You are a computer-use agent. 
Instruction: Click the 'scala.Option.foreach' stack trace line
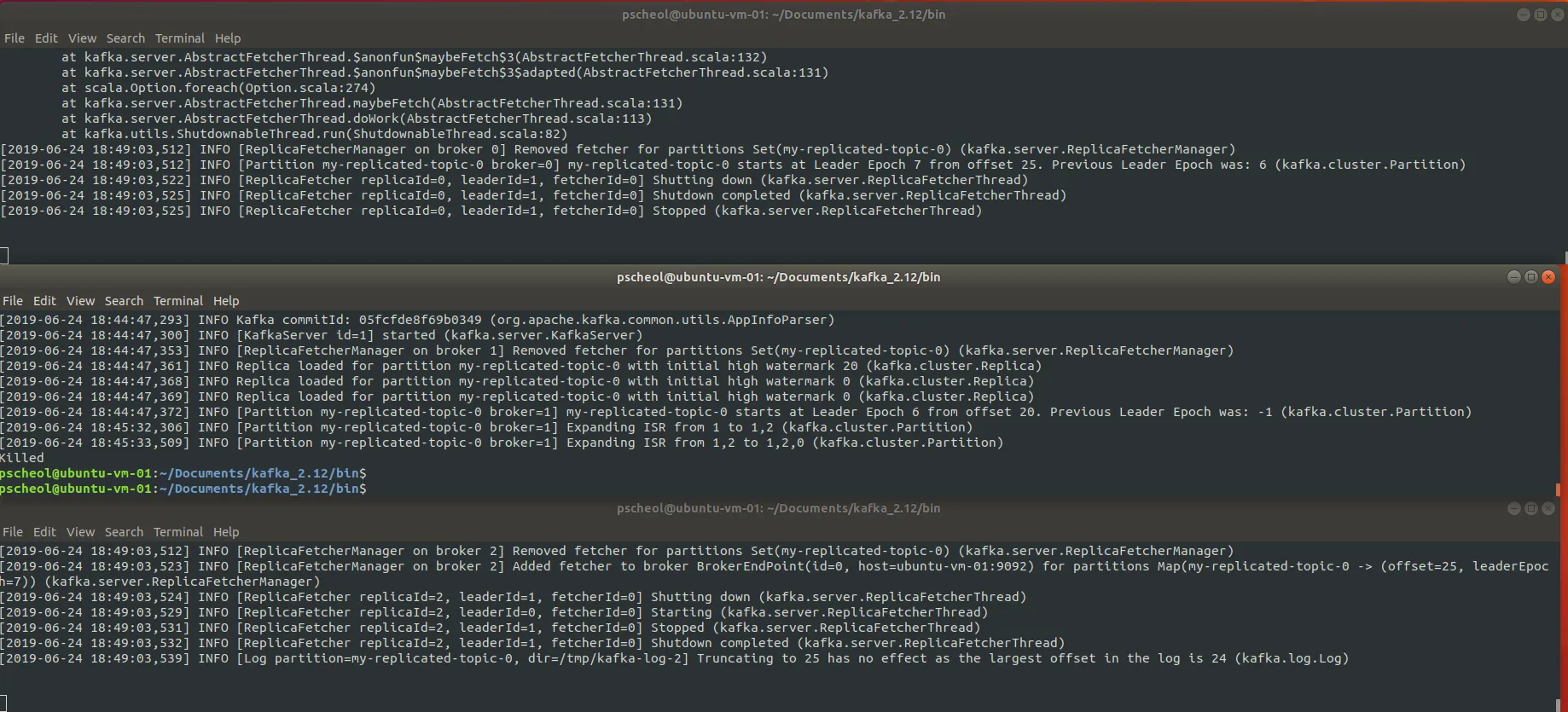coord(218,88)
